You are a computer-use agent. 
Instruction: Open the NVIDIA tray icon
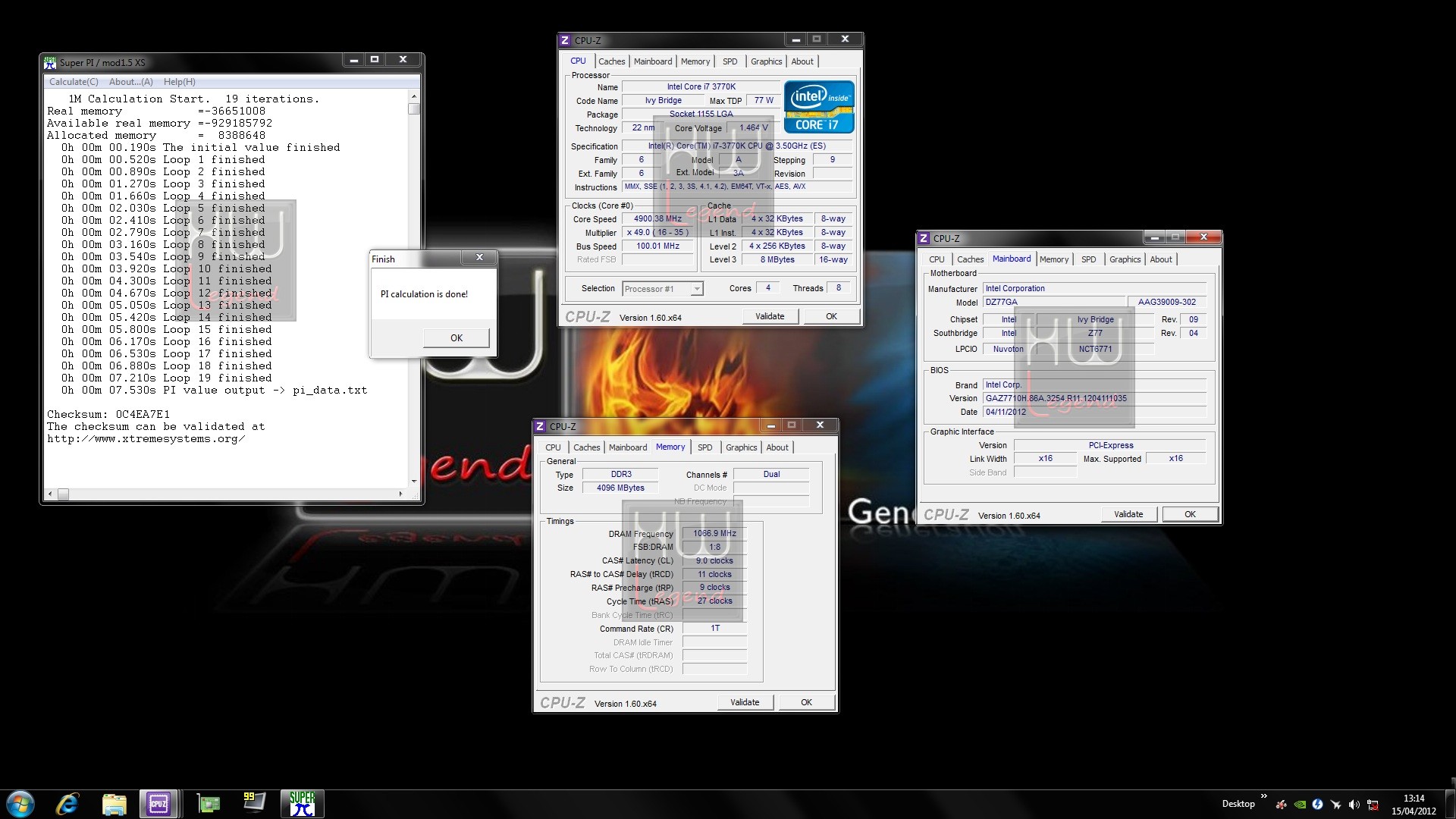1300,805
